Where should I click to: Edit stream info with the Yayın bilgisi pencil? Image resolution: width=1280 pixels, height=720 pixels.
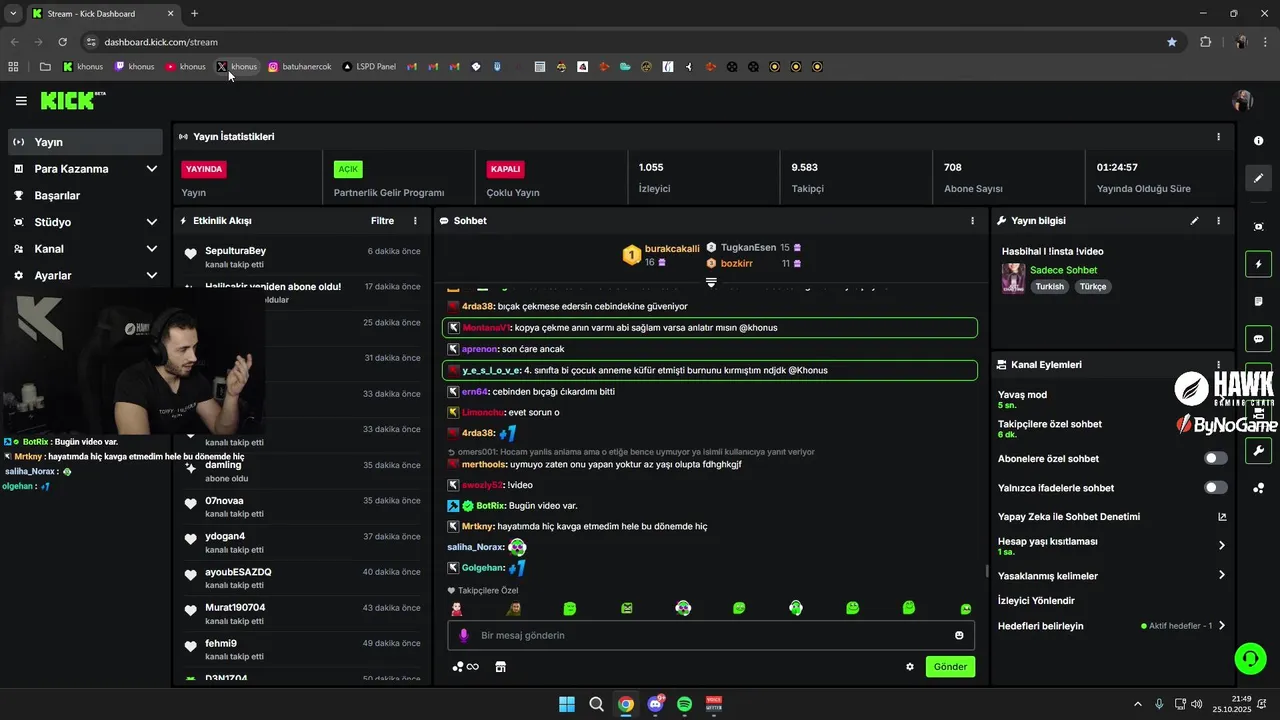(x=1194, y=220)
